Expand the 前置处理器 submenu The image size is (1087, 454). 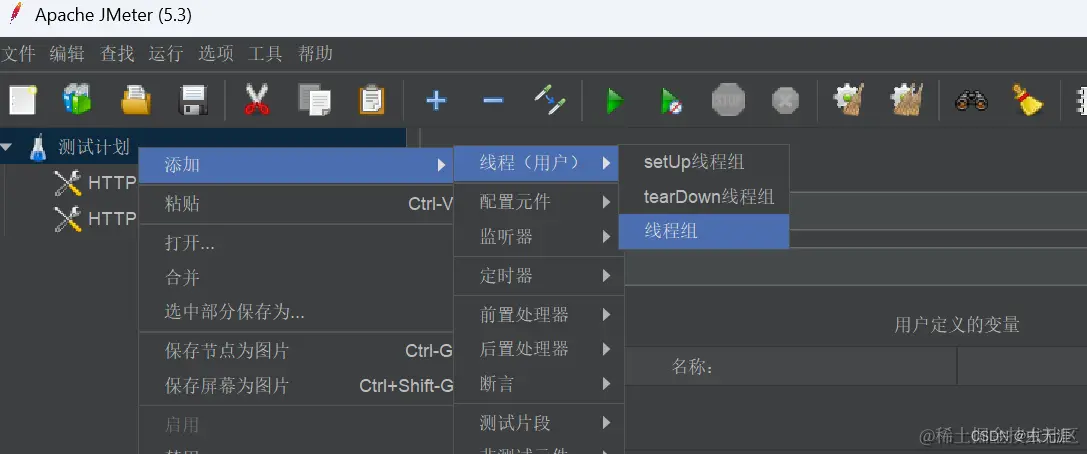click(x=537, y=315)
